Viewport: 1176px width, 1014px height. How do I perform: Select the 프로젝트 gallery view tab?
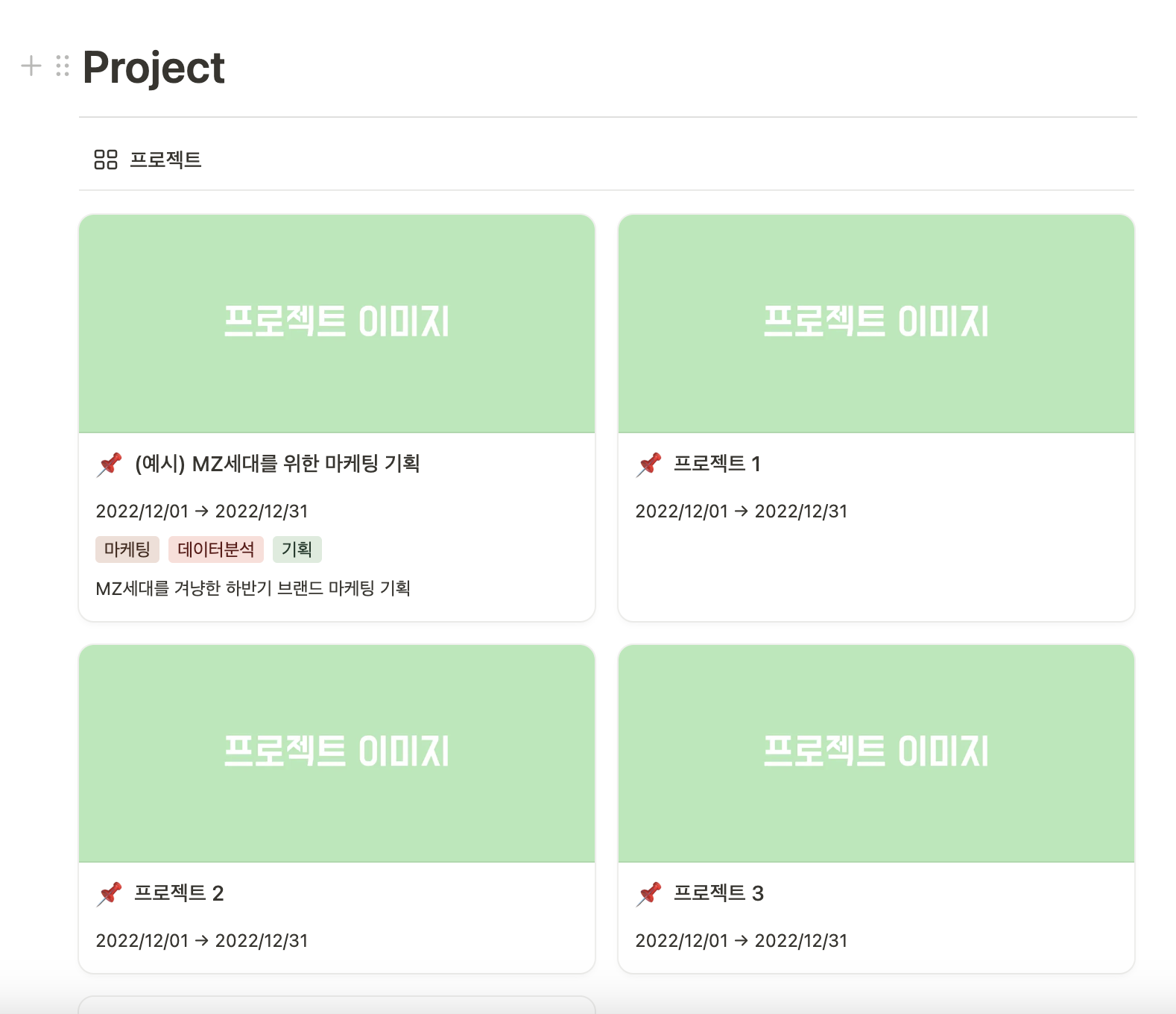148,160
